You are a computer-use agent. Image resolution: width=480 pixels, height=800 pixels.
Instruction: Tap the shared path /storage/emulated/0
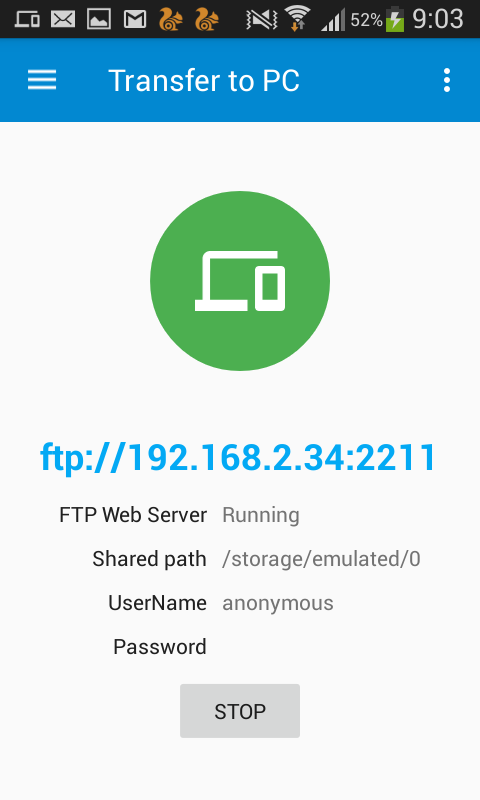click(321, 559)
